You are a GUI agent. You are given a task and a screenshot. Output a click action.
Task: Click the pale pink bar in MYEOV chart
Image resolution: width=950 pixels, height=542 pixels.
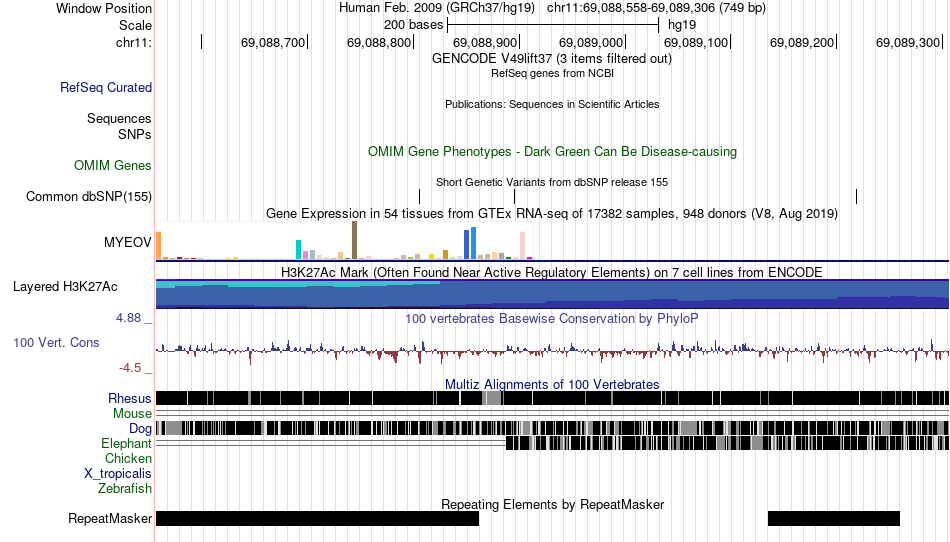(x=522, y=245)
